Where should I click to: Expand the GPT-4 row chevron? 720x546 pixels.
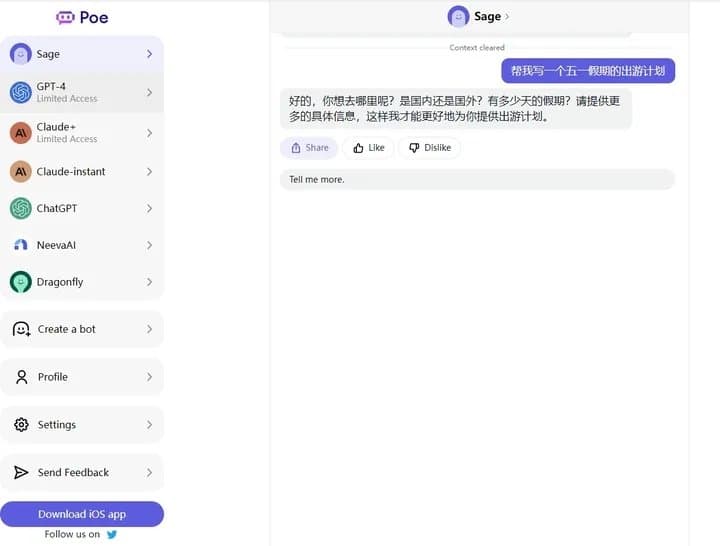click(x=149, y=92)
